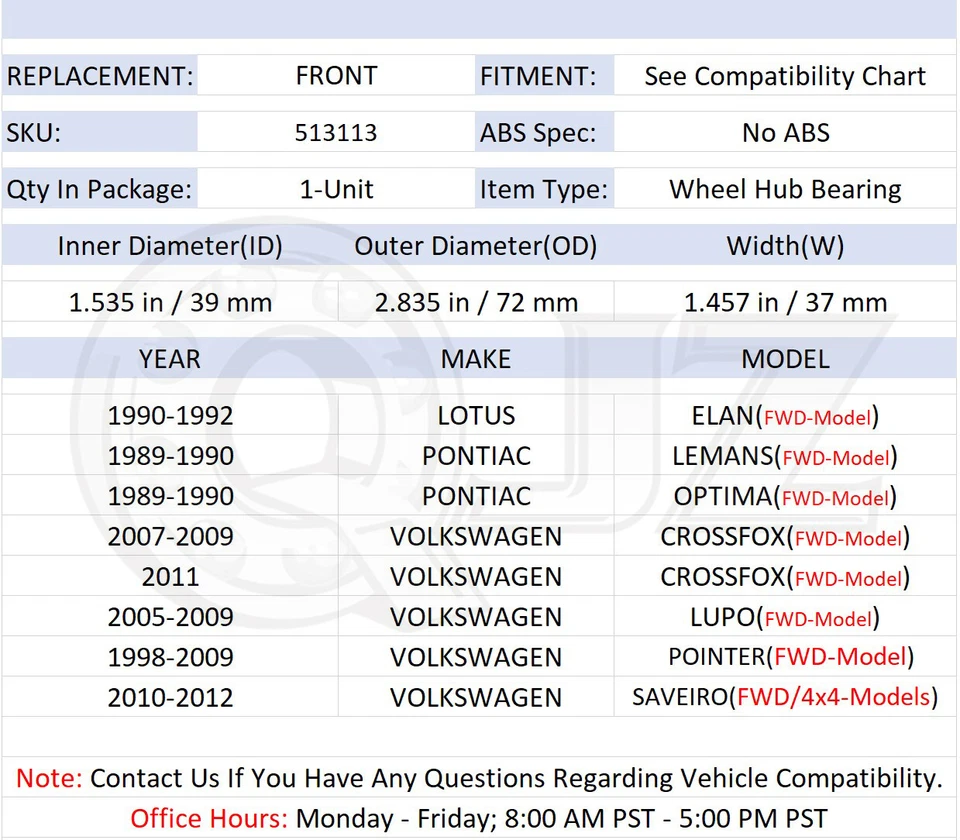Screen dimensions: 960x840
Task: Select the FRONT replacement value
Action: point(336,76)
